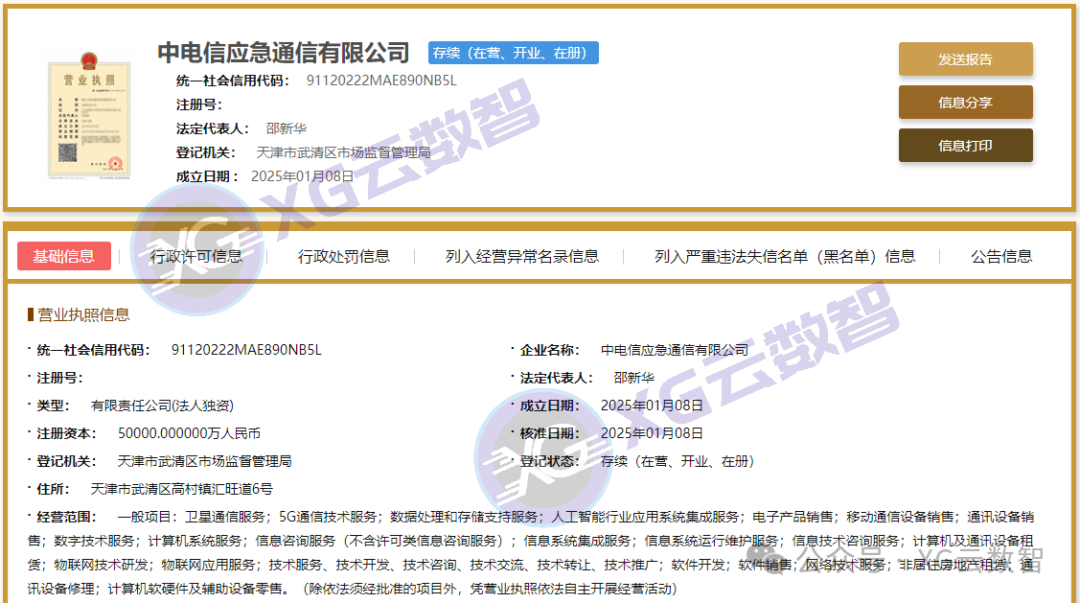View the 列入经营异常名录信息 tab
The image size is (1080, 603).
tap(521, 256)
